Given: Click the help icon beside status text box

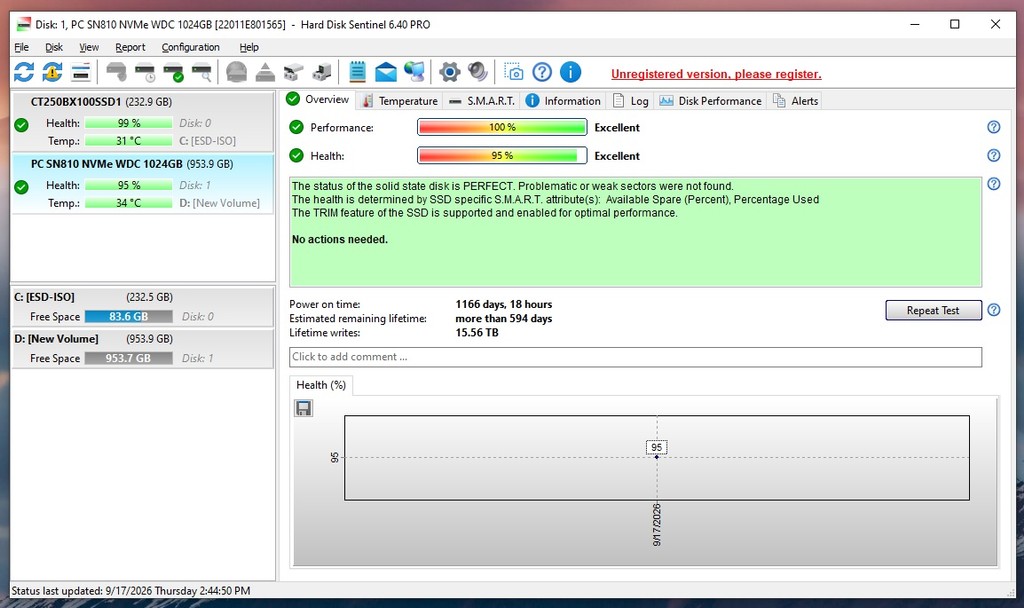Looking at the screenshot, I should point(993,184).
